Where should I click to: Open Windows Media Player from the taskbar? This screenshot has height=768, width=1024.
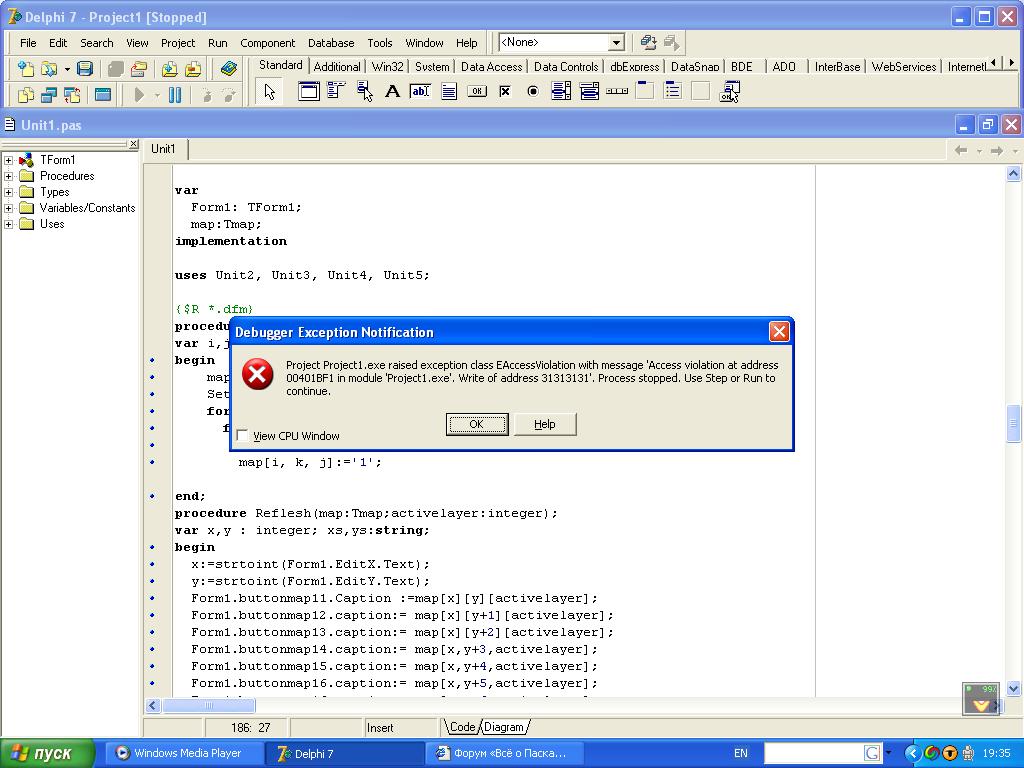pyautogui.click(x=180, y=753)
